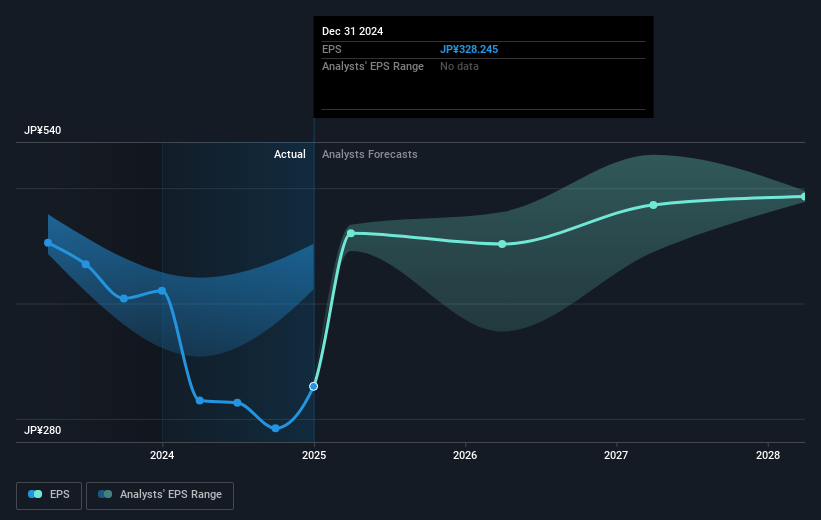This screenshot has height=520, width=821.
Task: Click the "Analysts' EPS Range" tooltip row label
Action: point(373,67)
